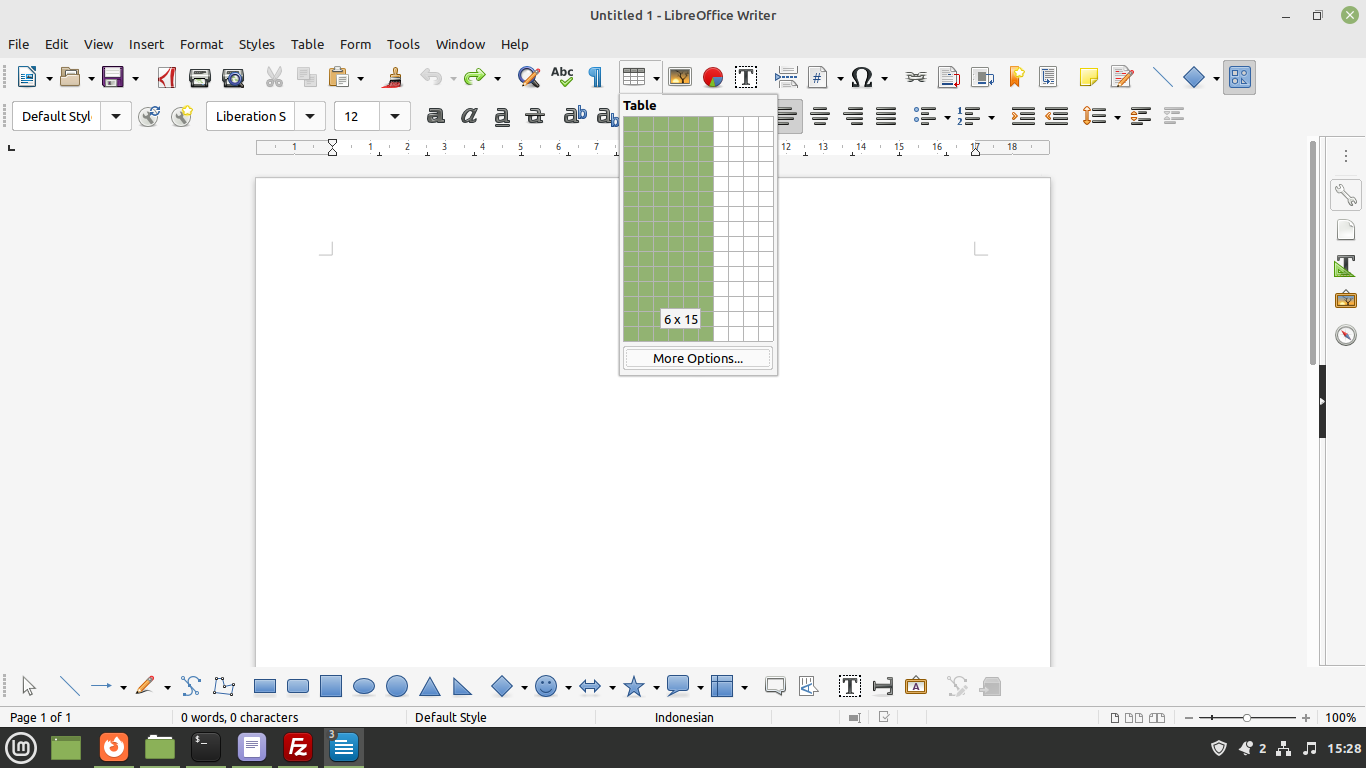Screen dimensions: 1366x768
Task: Toggle Track Changes recording icon
Action: (1122, 77)
